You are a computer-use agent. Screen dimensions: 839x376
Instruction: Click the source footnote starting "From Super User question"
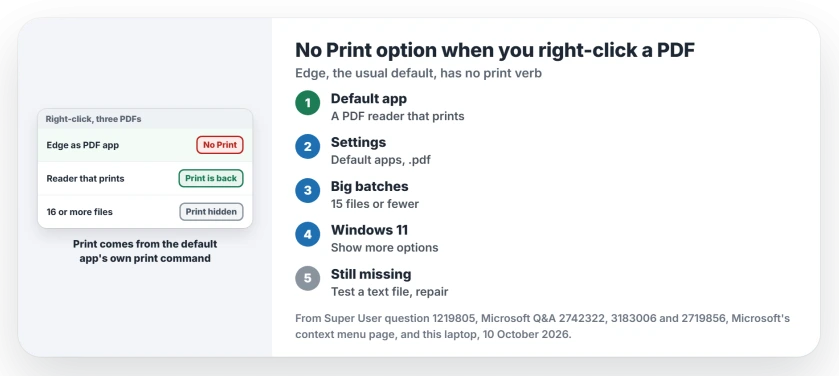pos(543,327)
